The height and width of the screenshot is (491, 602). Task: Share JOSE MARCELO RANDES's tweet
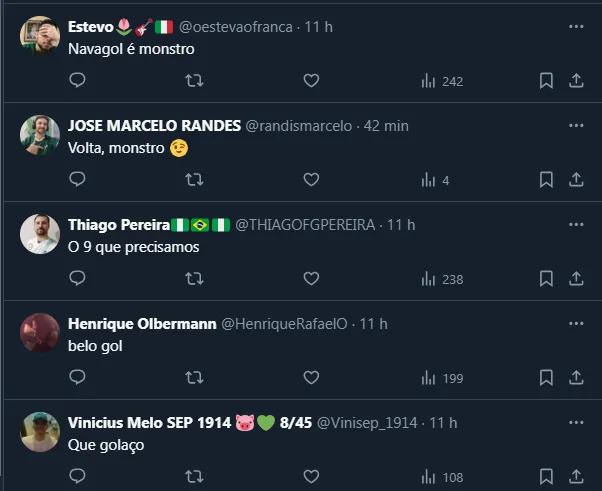[x=576, y=180]
